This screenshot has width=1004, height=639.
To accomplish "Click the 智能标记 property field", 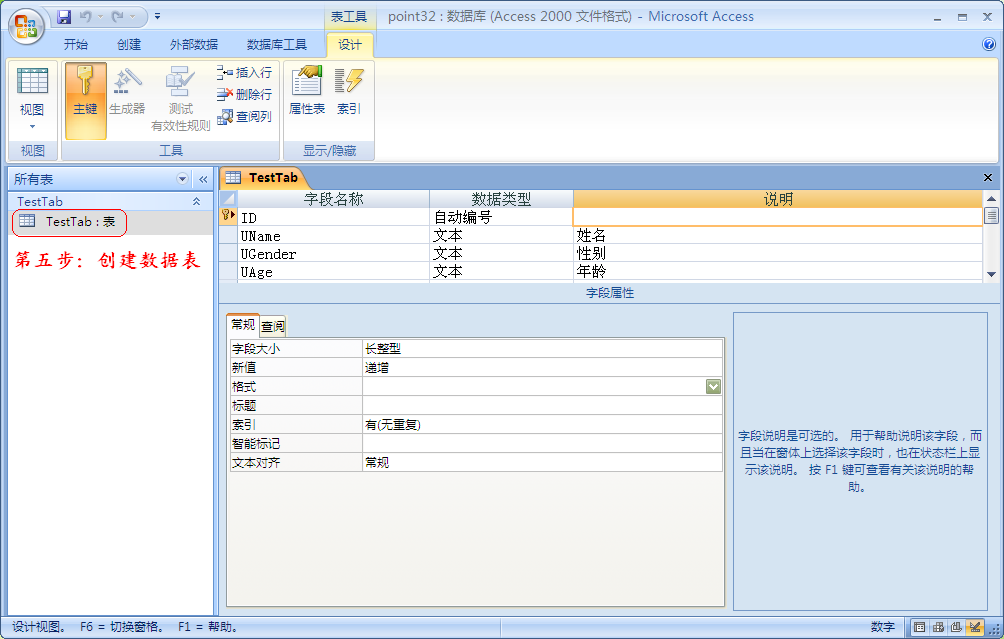I will point(542,443).
